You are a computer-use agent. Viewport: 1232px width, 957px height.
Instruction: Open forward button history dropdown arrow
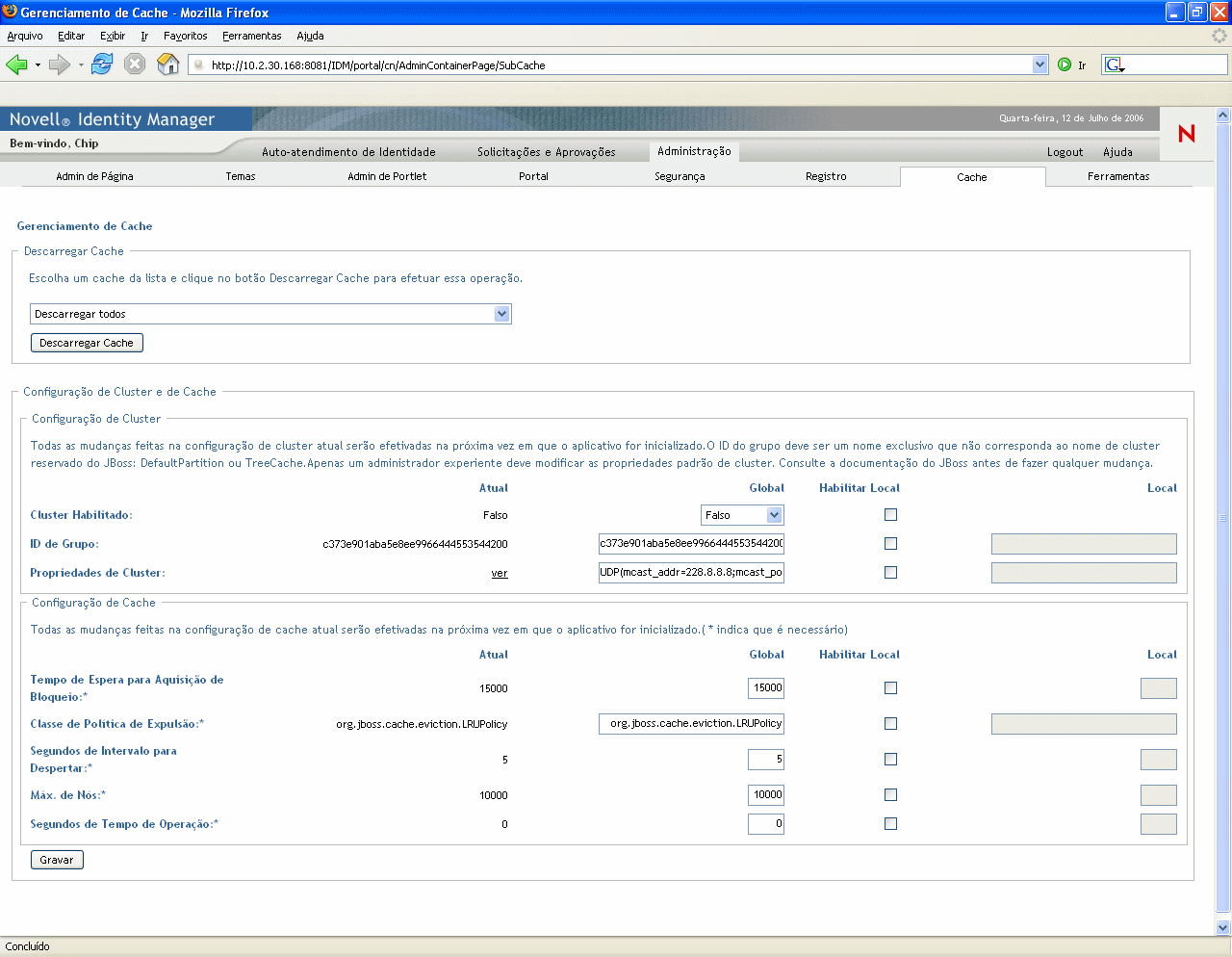(x=81, y=65)
